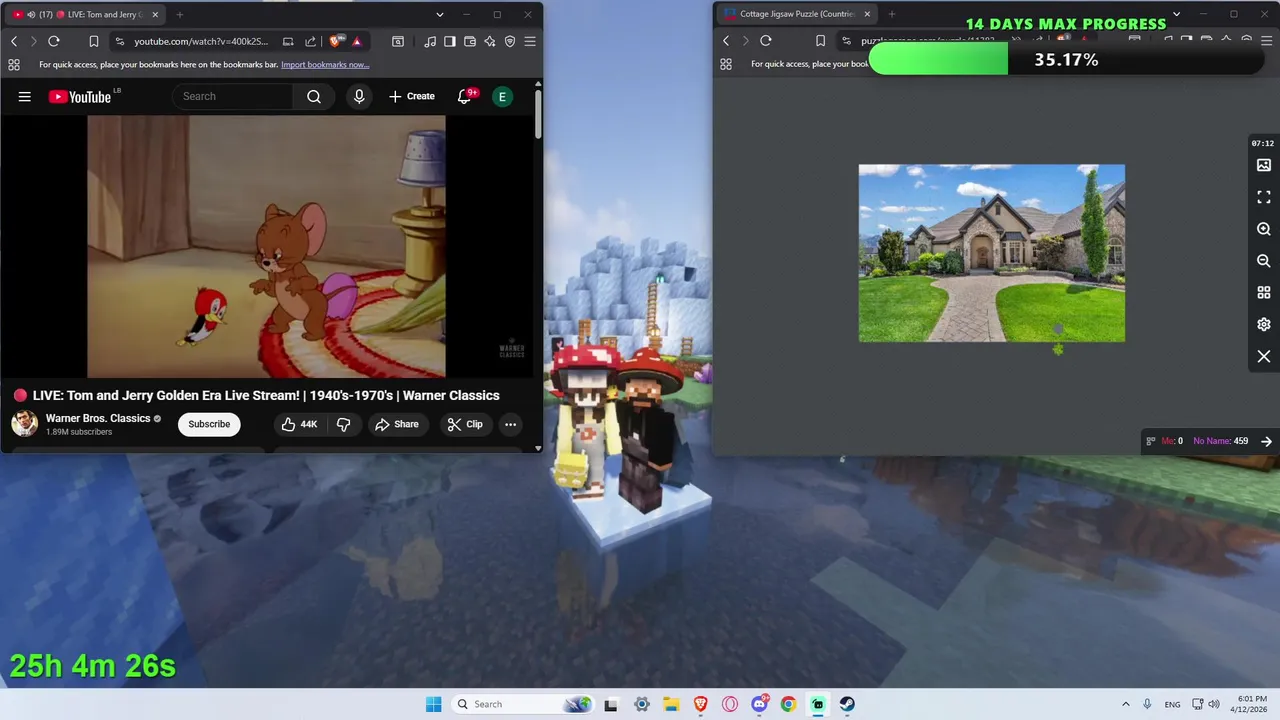Viewport: 1280px width, 720px height.
Task: Click Brave Rewards triangle in YouTube window
Action: [x=356, y=41]
